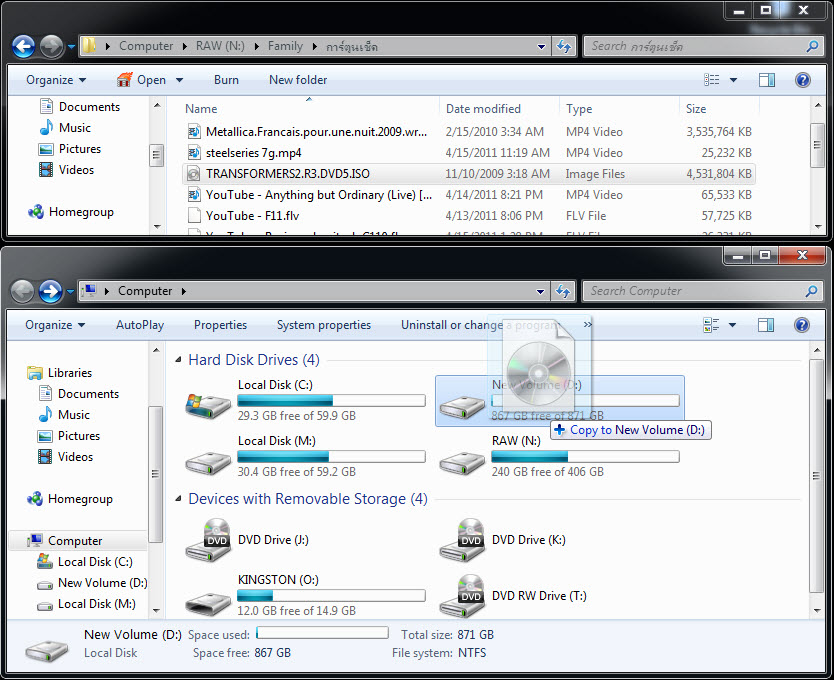This screenshot has width=834, height=680.
Task: Click AutoPlay in Computer toolbar
Action: coord(140,325)
